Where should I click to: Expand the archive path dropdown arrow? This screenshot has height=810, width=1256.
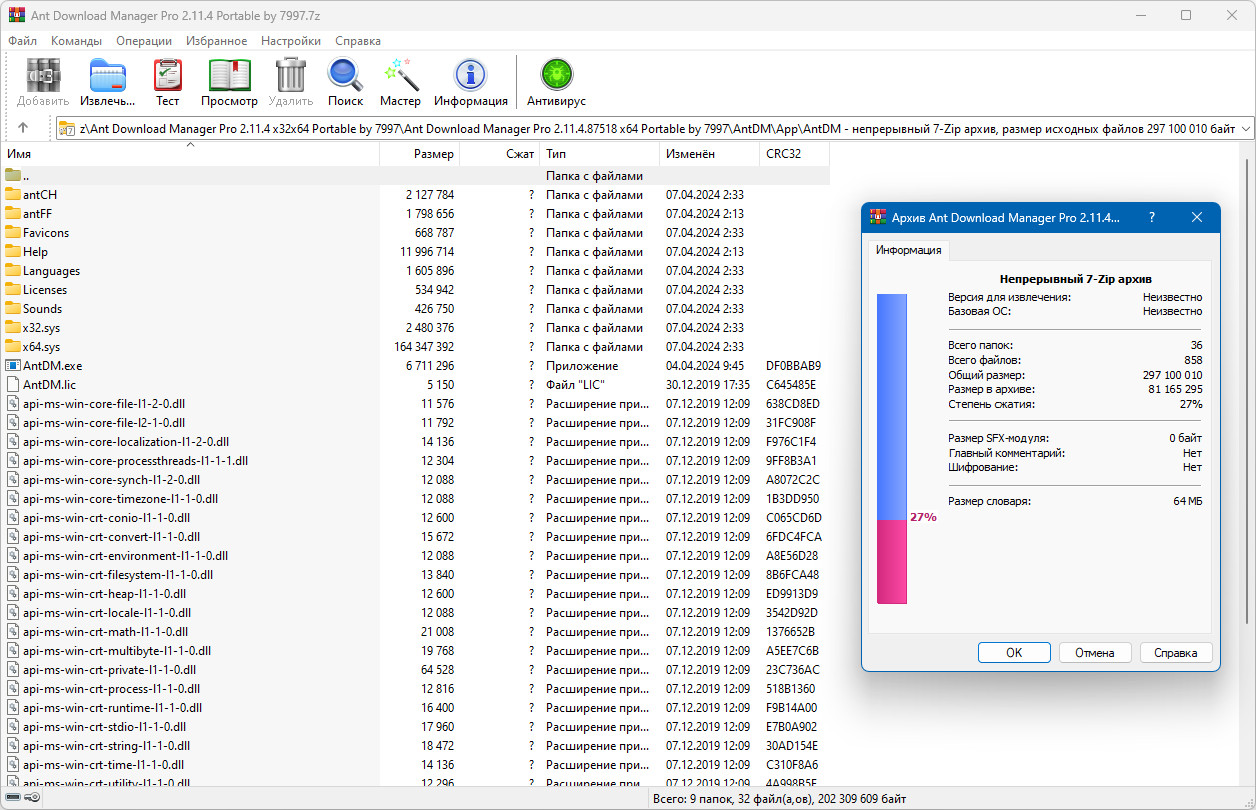coord(1245,129)
